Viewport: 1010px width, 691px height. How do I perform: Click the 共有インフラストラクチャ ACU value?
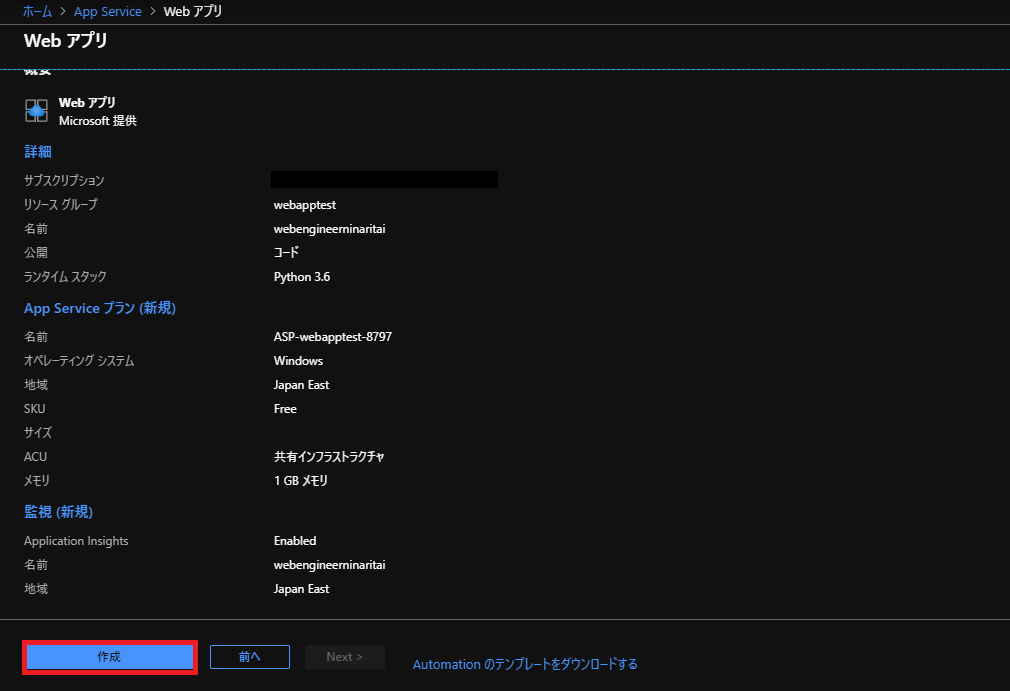point(329,457)
